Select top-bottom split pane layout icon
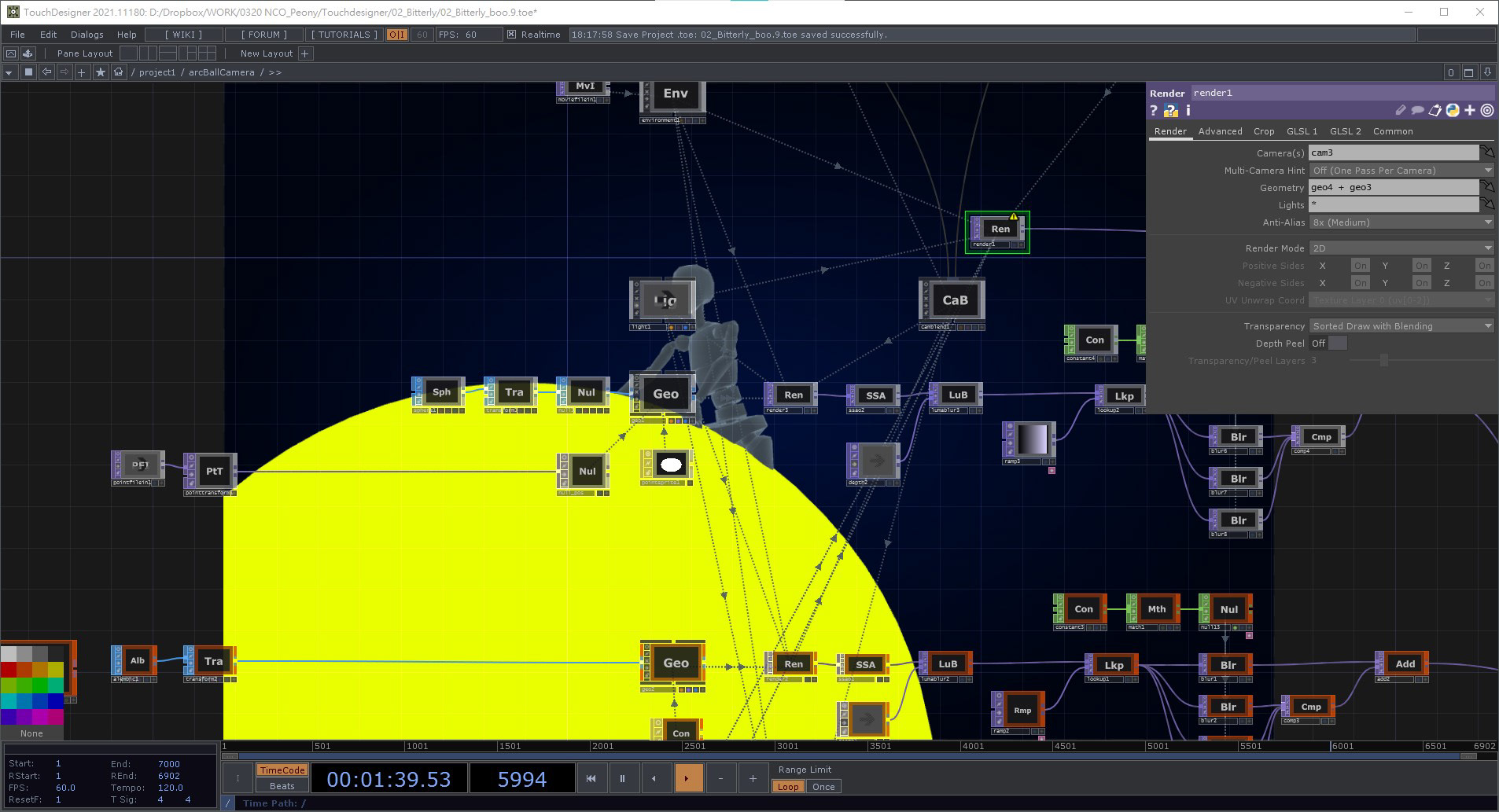The height and width of the screenshot is (812, 1499). (168, 53)
